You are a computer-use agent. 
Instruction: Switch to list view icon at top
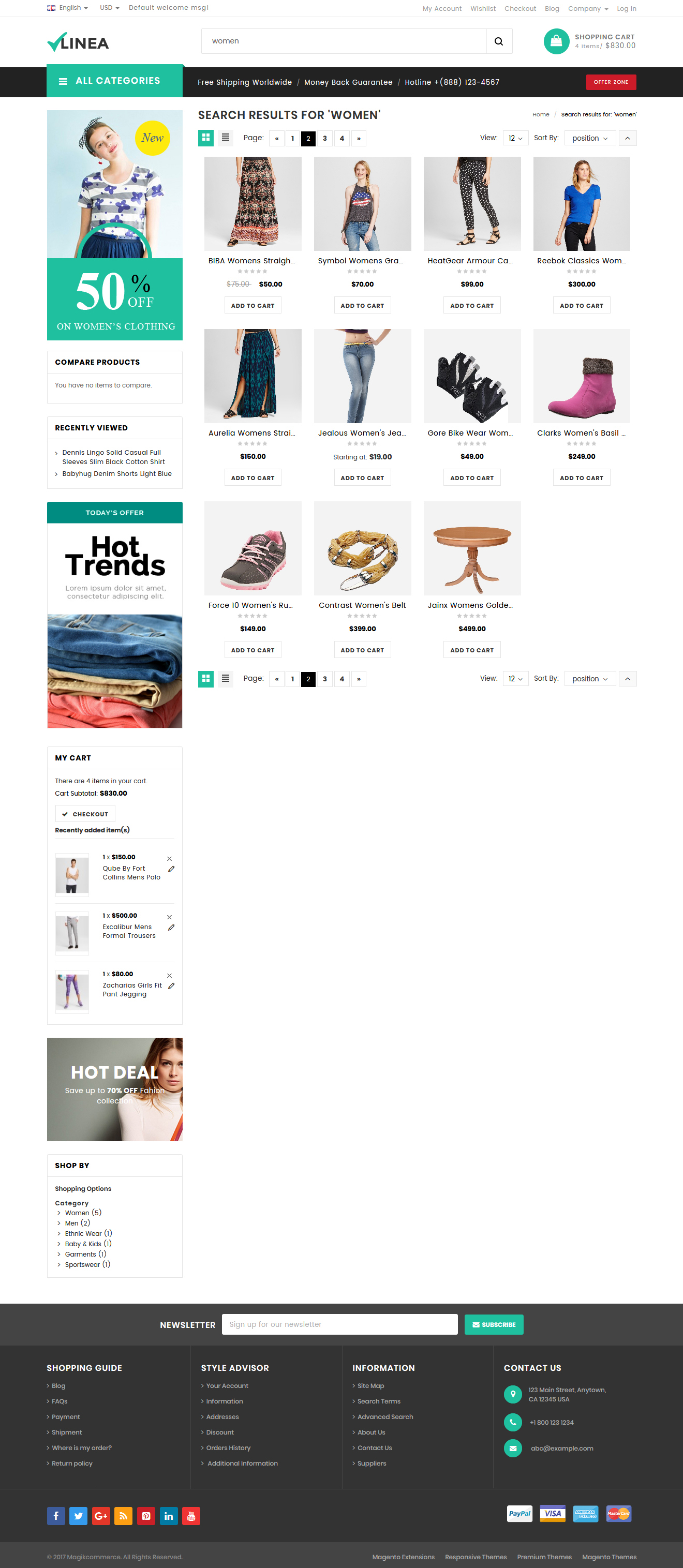tap(225, 138)
